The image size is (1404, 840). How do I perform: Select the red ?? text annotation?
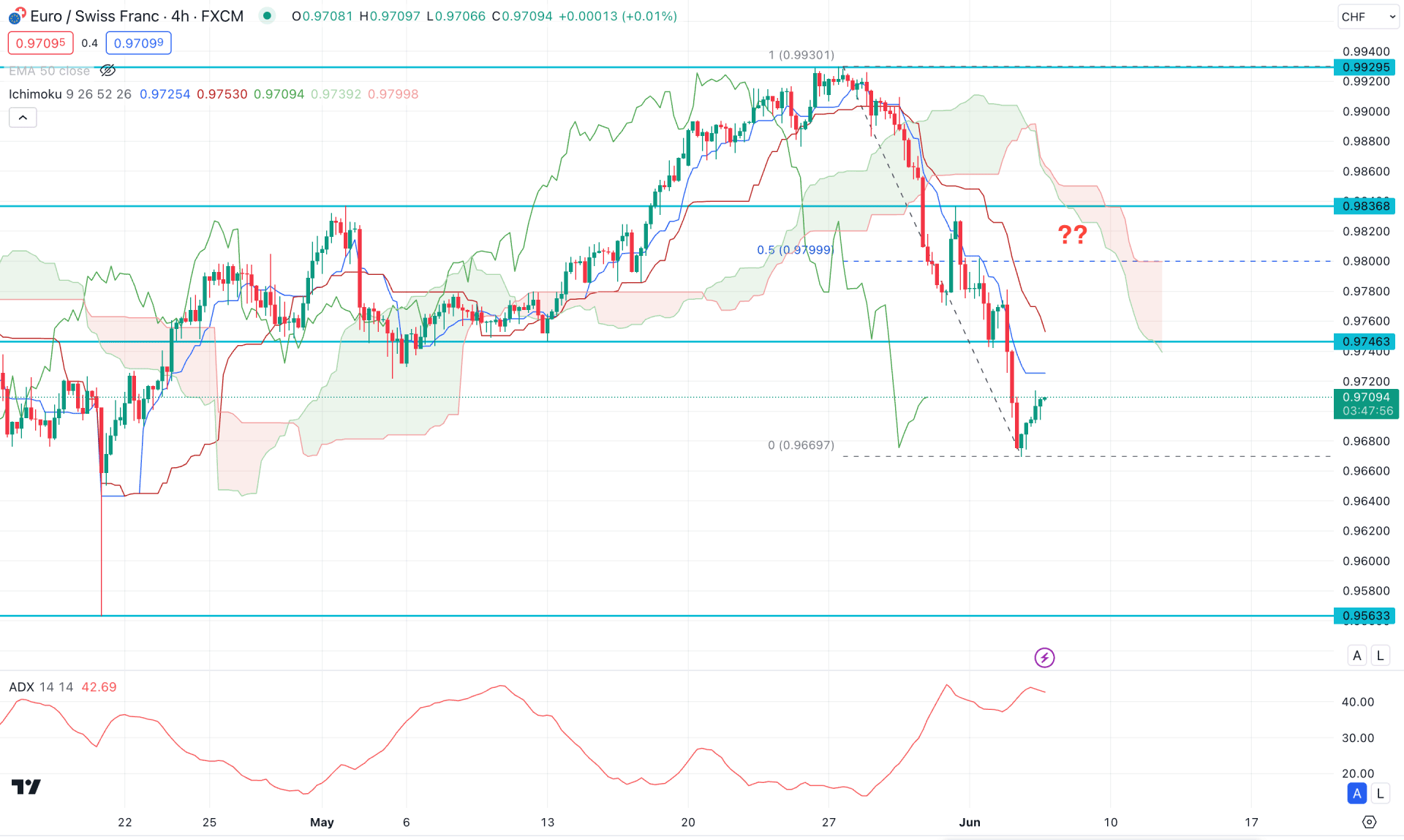coord(1072,235)
